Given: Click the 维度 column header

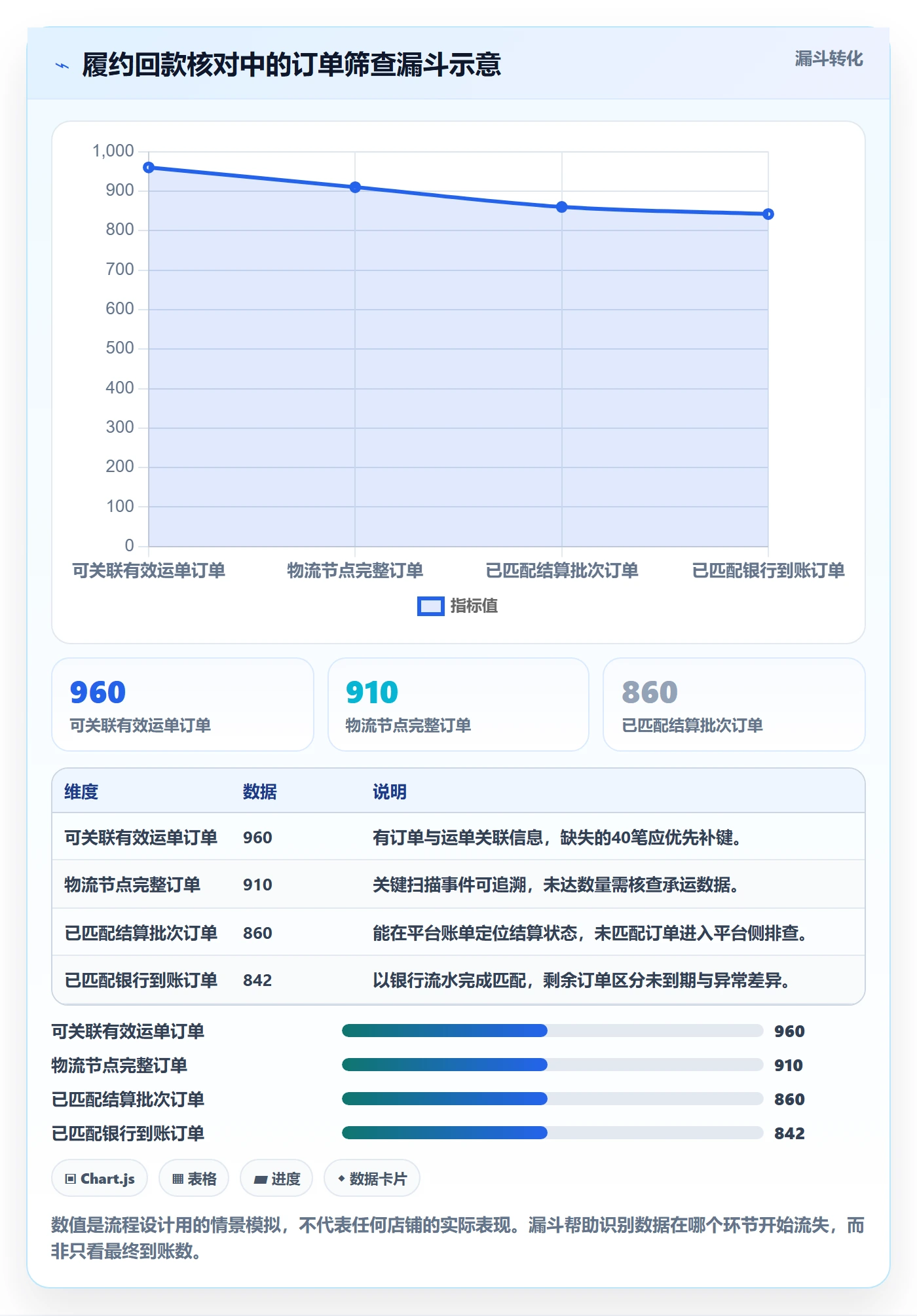Looking at the screenshot, I should (x=81, y=792).
